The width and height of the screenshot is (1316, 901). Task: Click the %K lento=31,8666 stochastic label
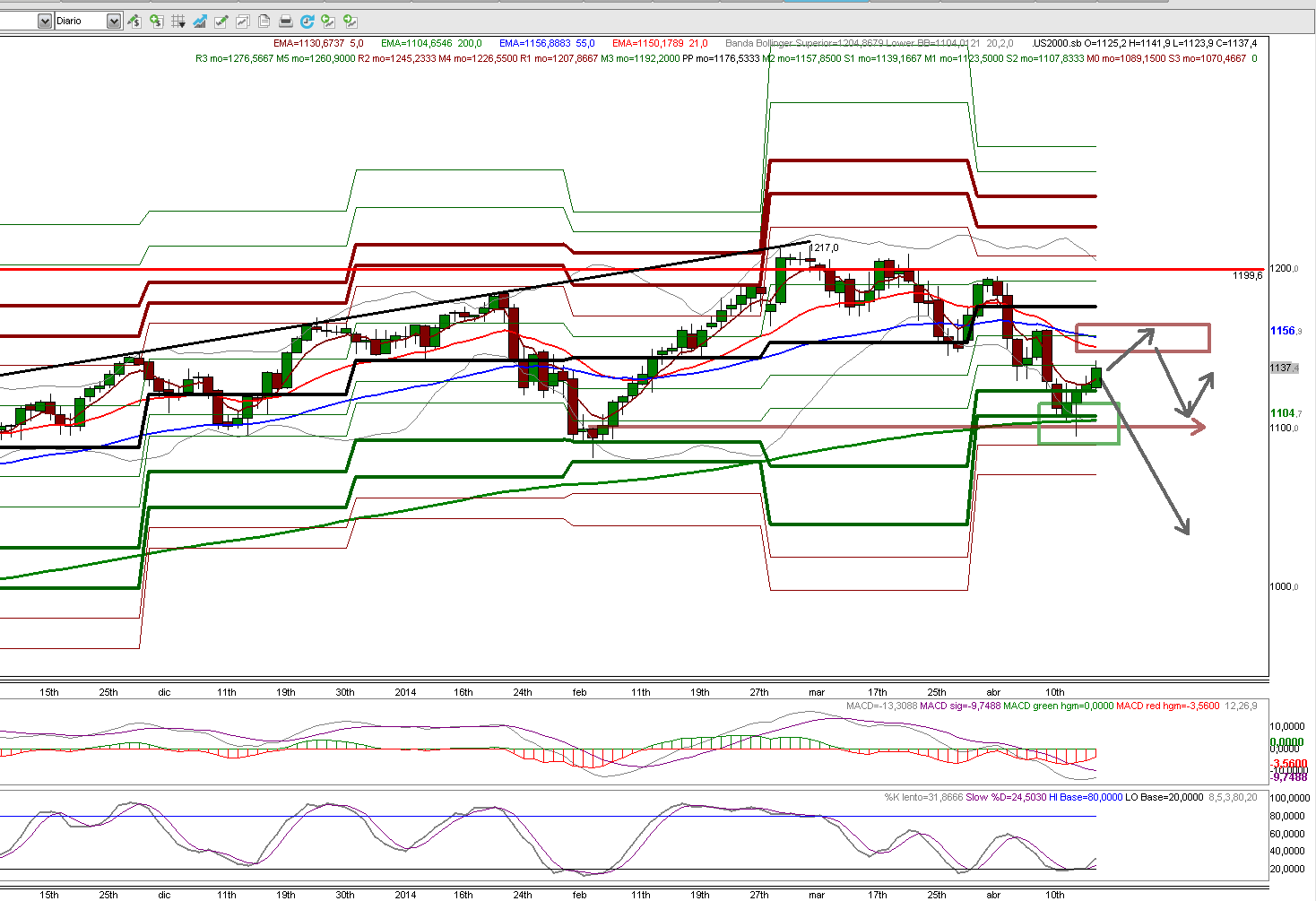point(923,797)
